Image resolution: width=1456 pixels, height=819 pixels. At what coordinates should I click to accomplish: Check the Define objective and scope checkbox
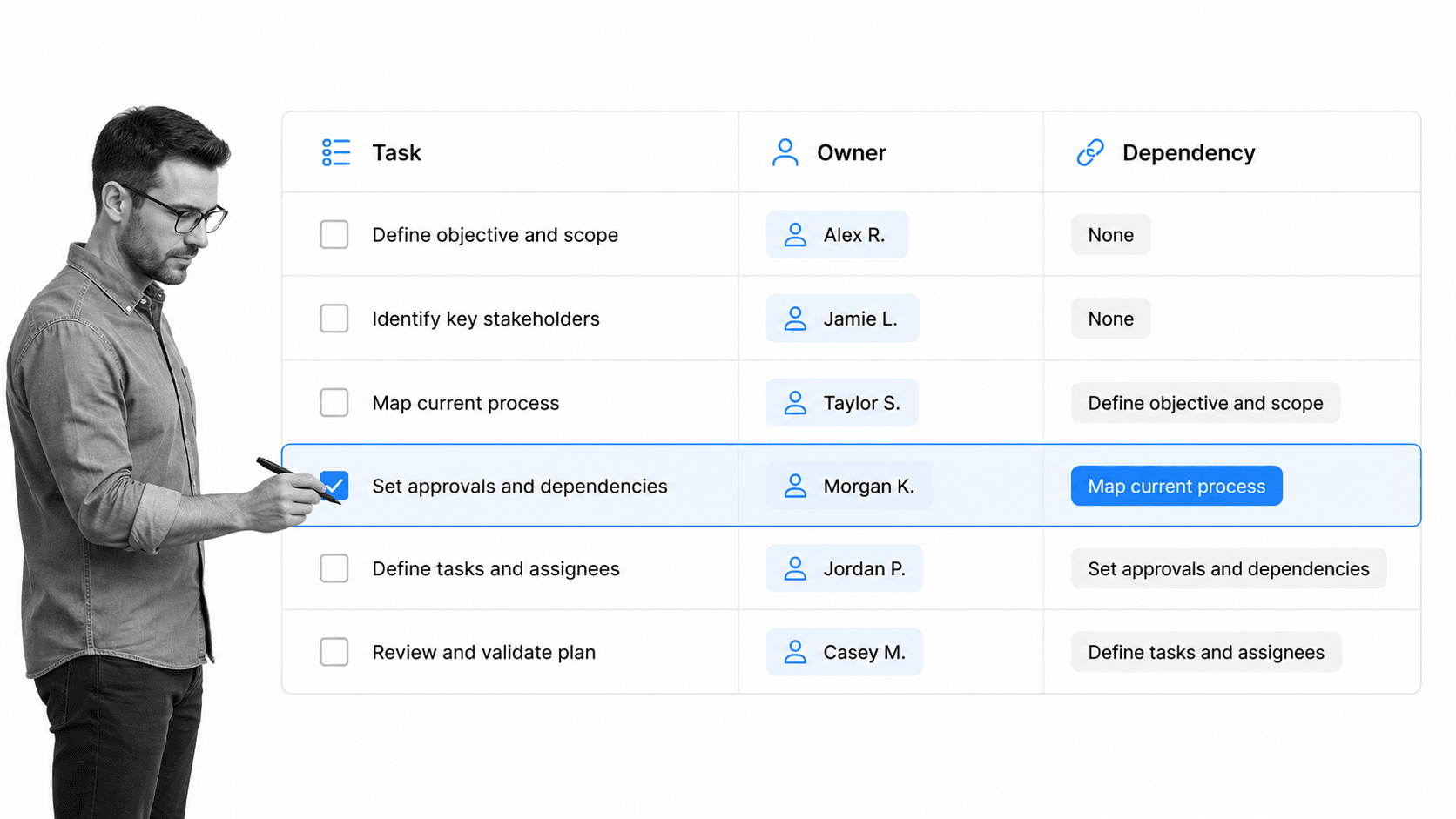point(334,234)
